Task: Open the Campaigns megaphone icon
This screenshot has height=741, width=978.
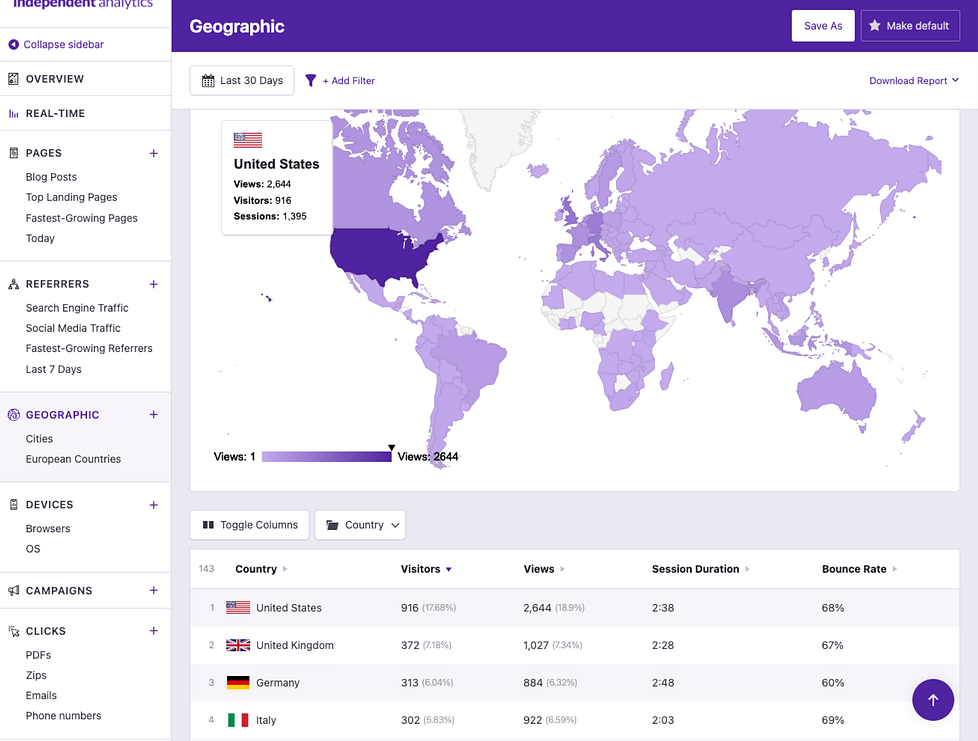Action: point(11,590)
